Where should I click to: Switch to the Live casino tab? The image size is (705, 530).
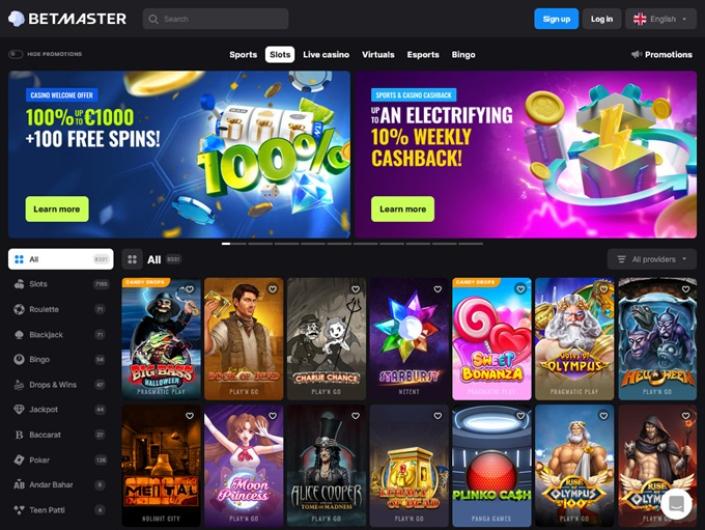coord(326,54)
